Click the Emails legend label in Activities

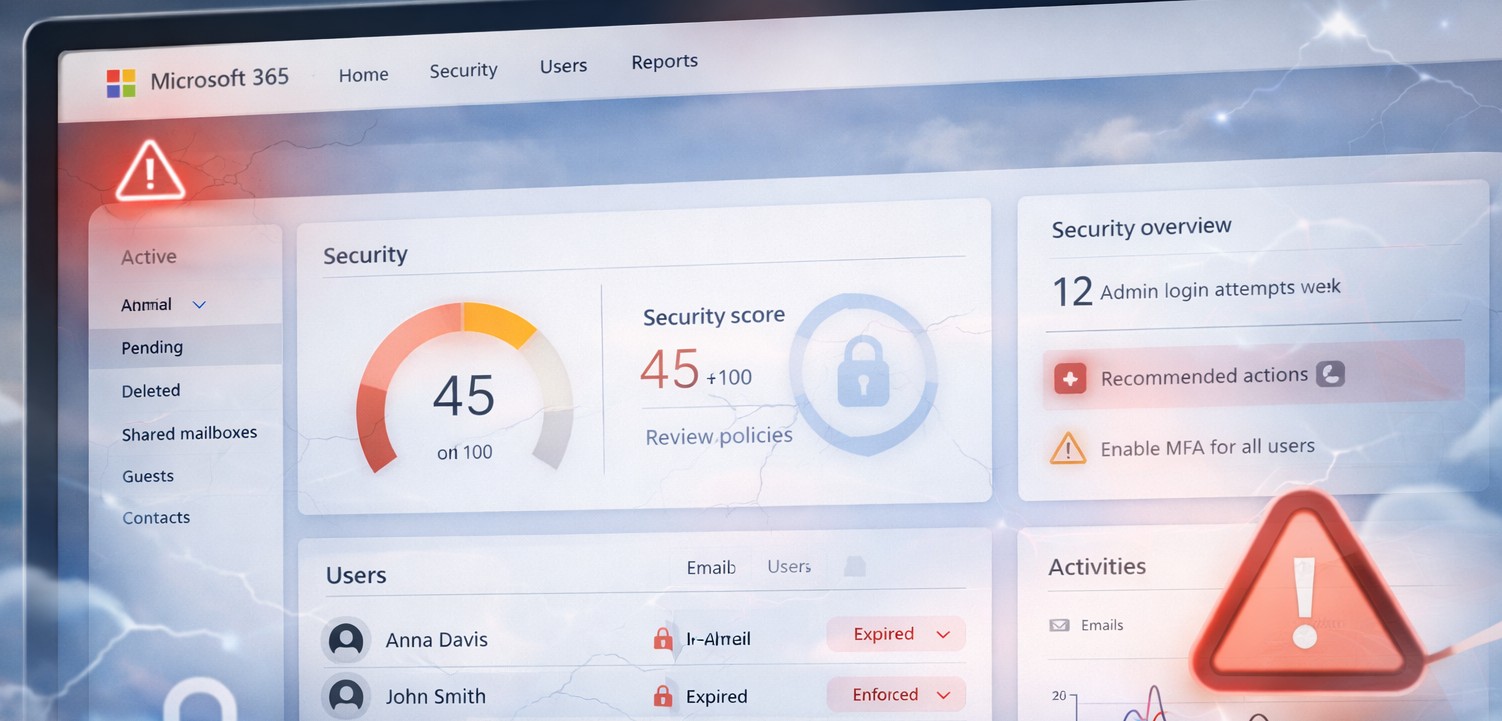1102,625
